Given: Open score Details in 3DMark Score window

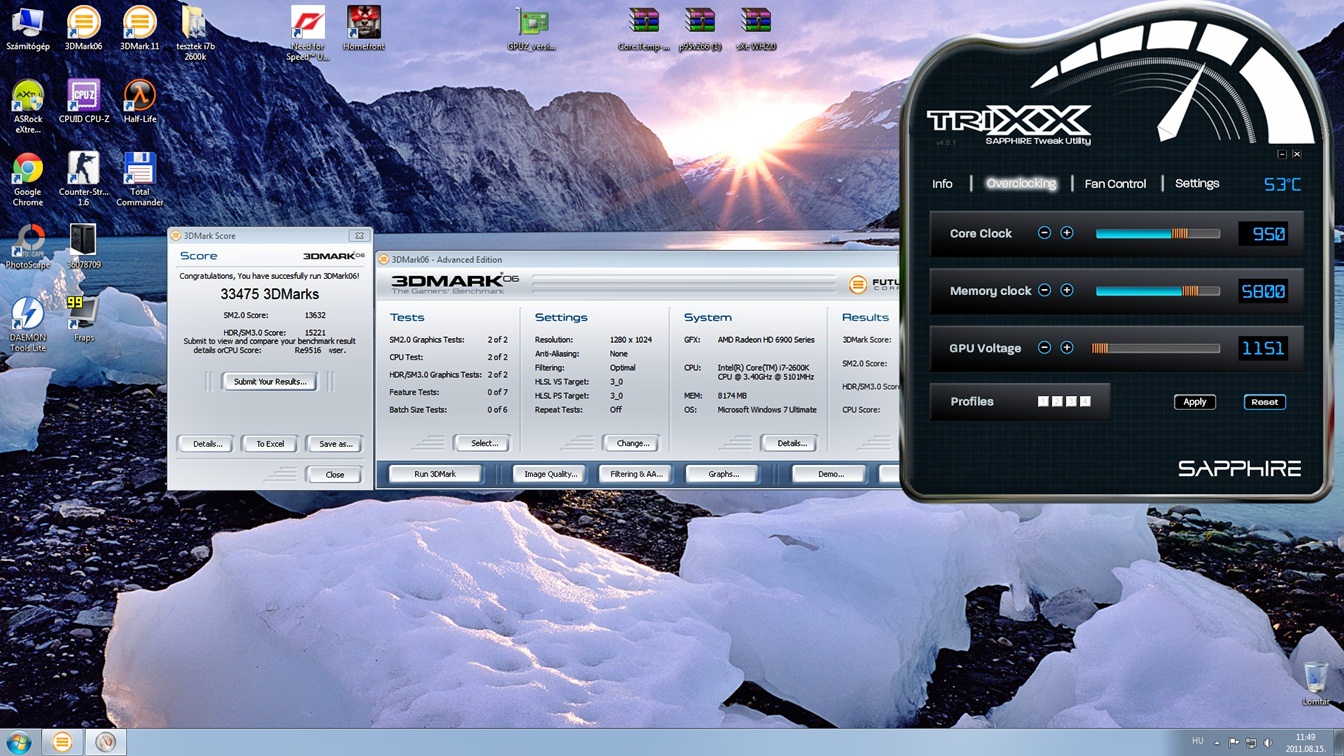Looking at the screenshot, I should click(x=208, y=444).
